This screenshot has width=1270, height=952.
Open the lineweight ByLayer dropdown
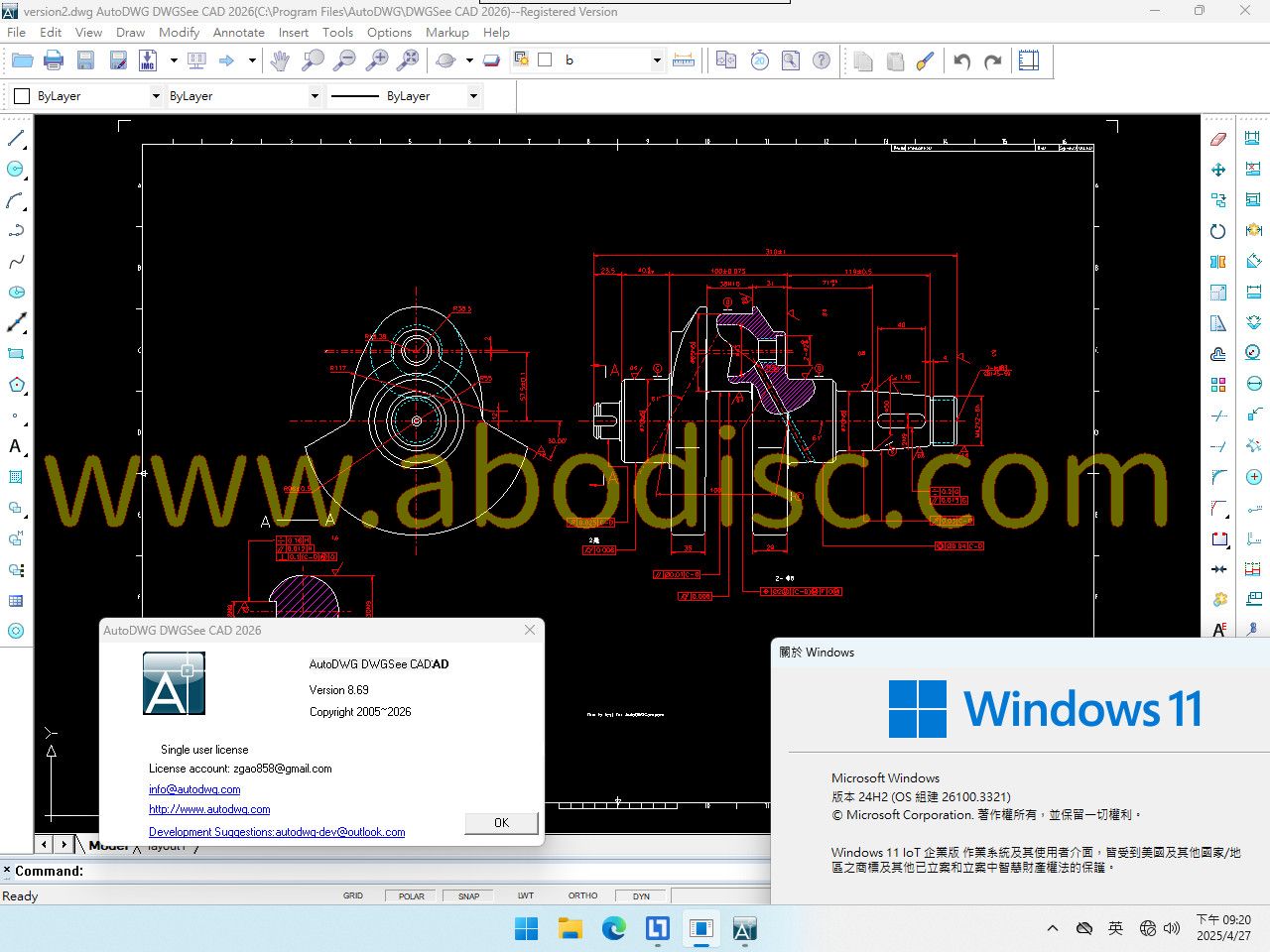click(473, 96)
